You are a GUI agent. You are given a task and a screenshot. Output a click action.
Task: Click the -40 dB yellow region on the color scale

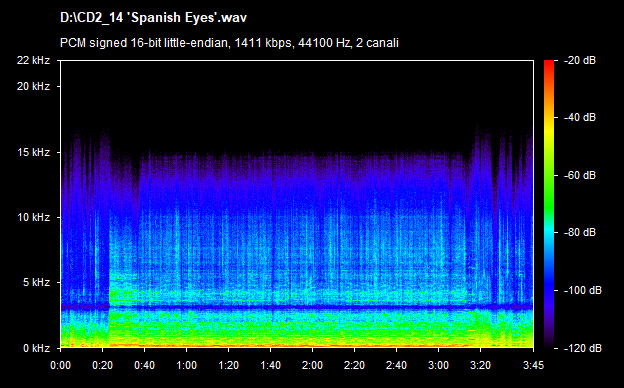click(549, 118)
